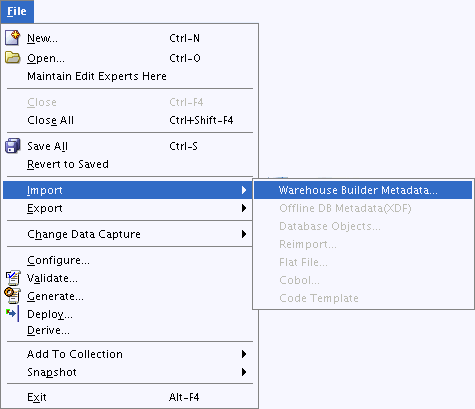This screenshot has width=475, height=409.
Task: Click the Open folder icon
Action: (13, 57)
